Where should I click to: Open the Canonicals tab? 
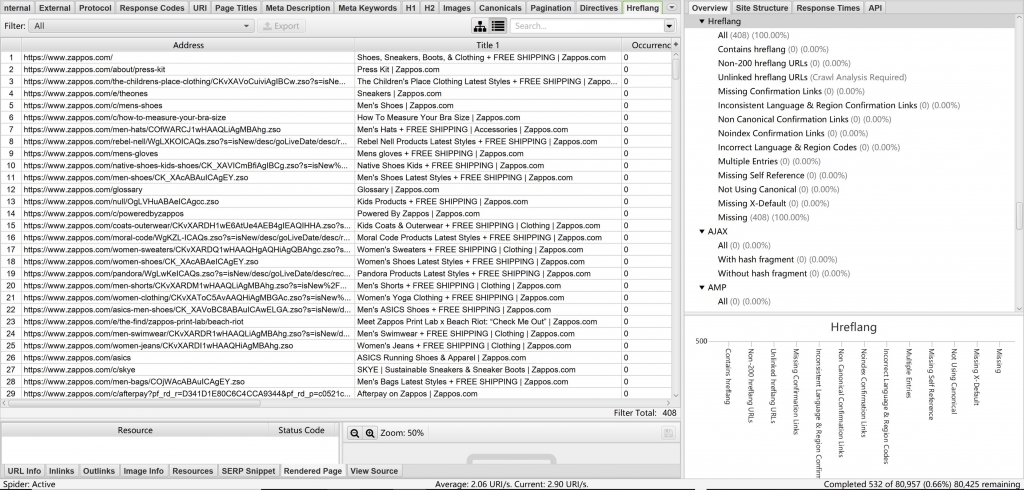[500, 8]
